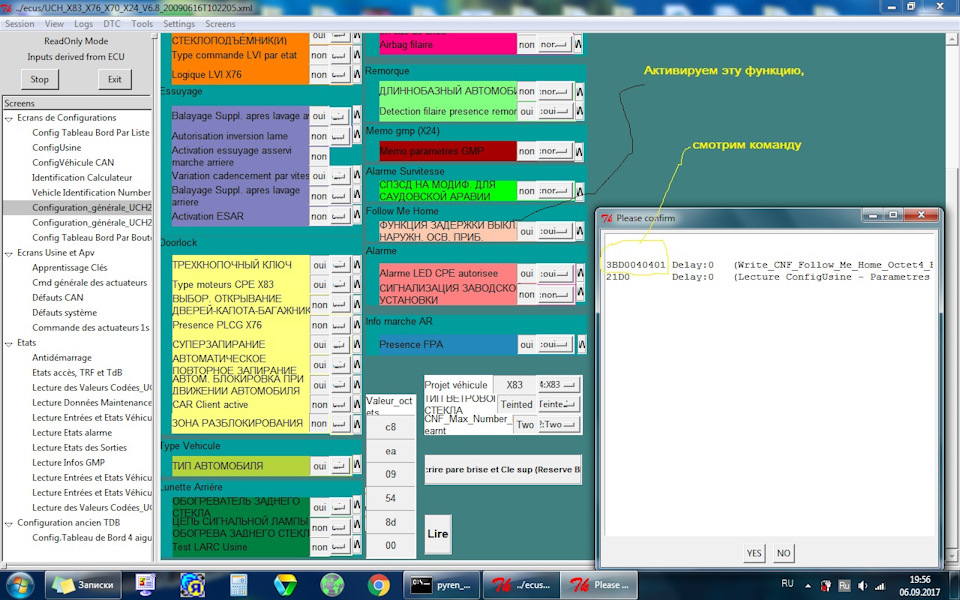Open the Session menu
Screen dimensions: 960x600
point(20,24)
